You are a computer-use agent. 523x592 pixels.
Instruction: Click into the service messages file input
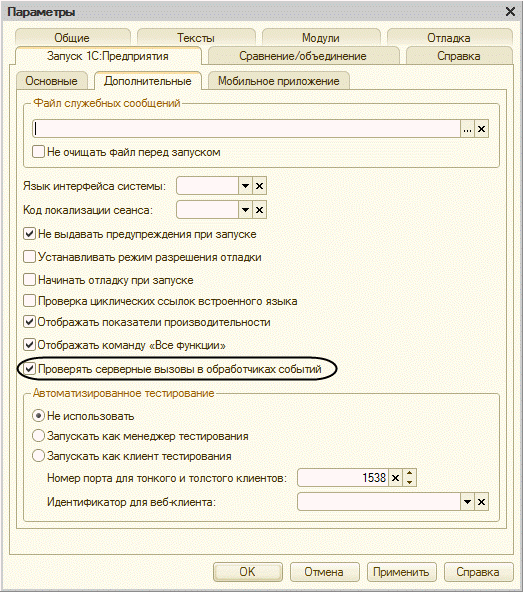click(246, 129)
